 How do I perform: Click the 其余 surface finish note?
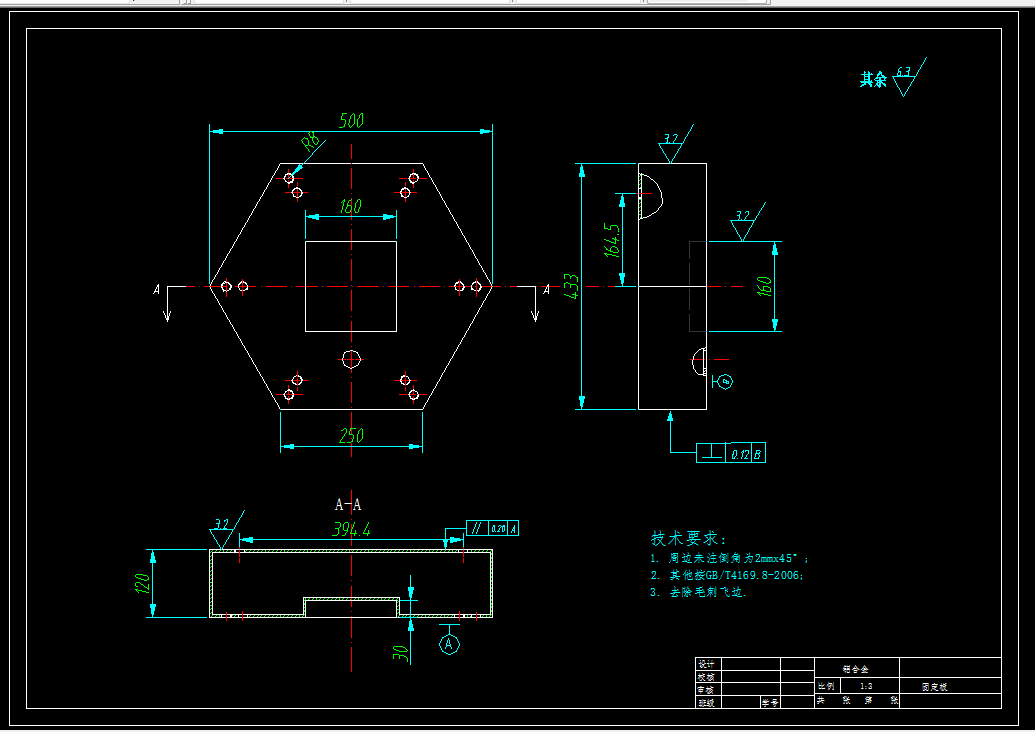point(873,80)
